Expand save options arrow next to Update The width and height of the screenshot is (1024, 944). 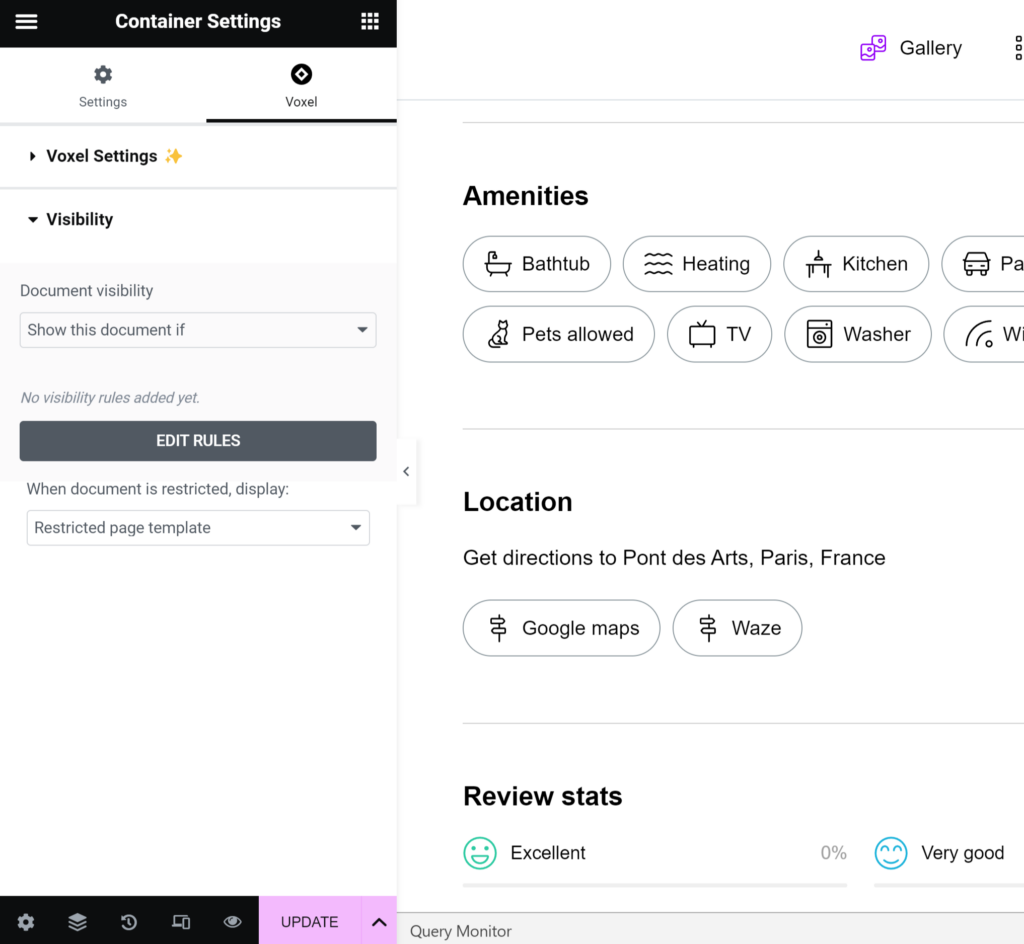[x=379, y=922]
